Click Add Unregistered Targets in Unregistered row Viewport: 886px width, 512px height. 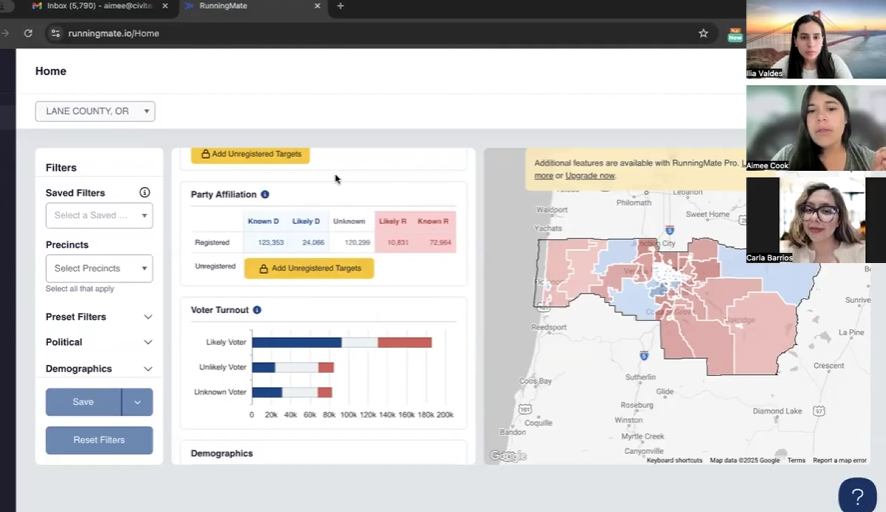(309, 268)
